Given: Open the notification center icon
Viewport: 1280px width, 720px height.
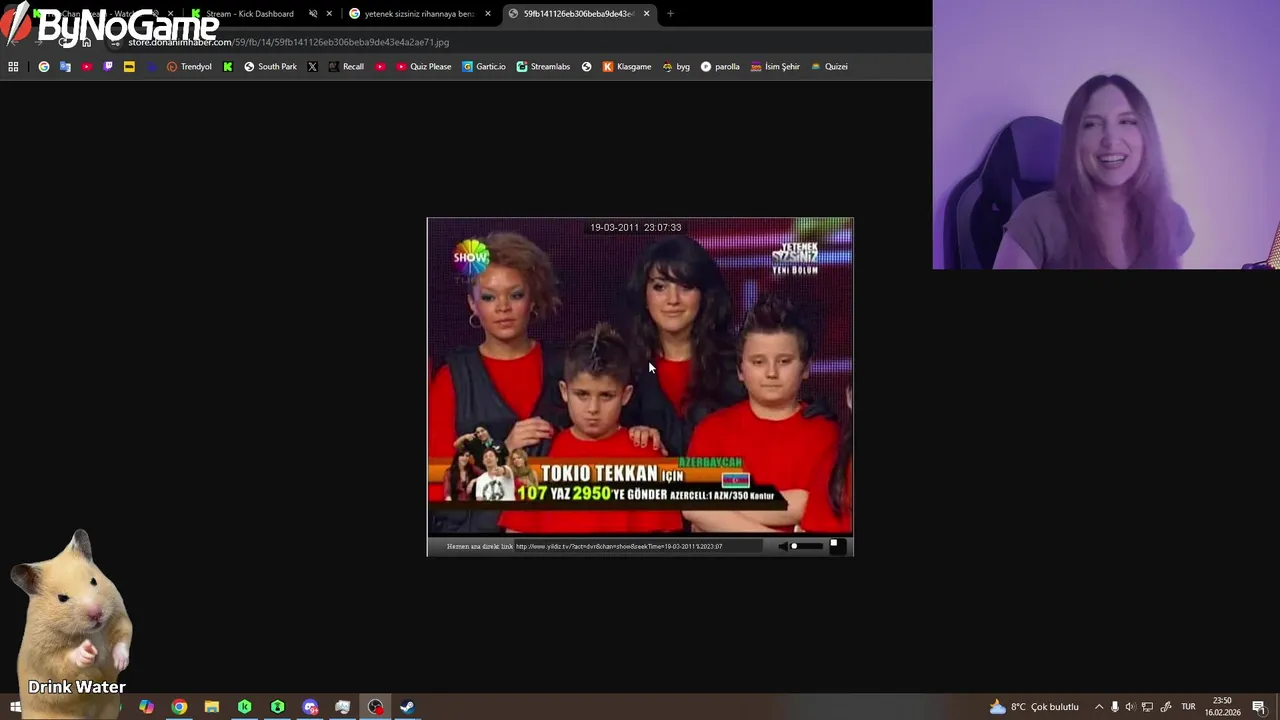Looking at the screenshot, I should point(1259,707).
